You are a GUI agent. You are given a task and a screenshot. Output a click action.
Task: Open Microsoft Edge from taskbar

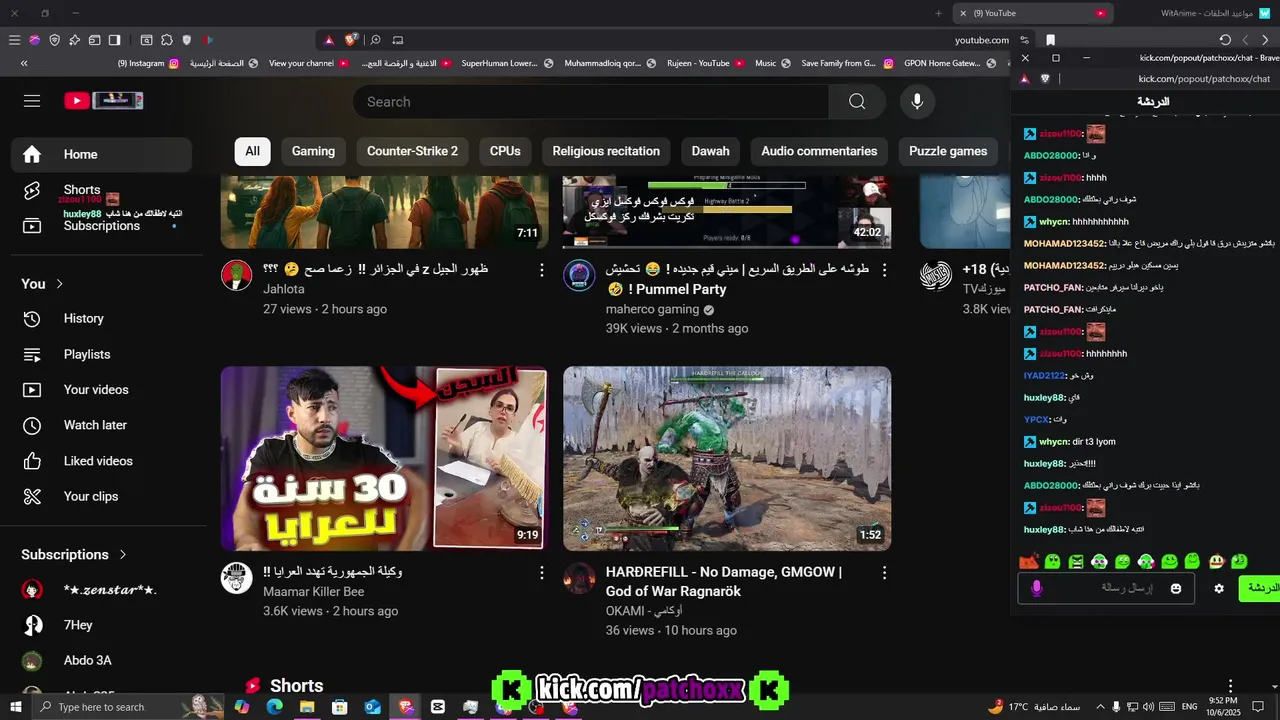(x=274, y=707)
